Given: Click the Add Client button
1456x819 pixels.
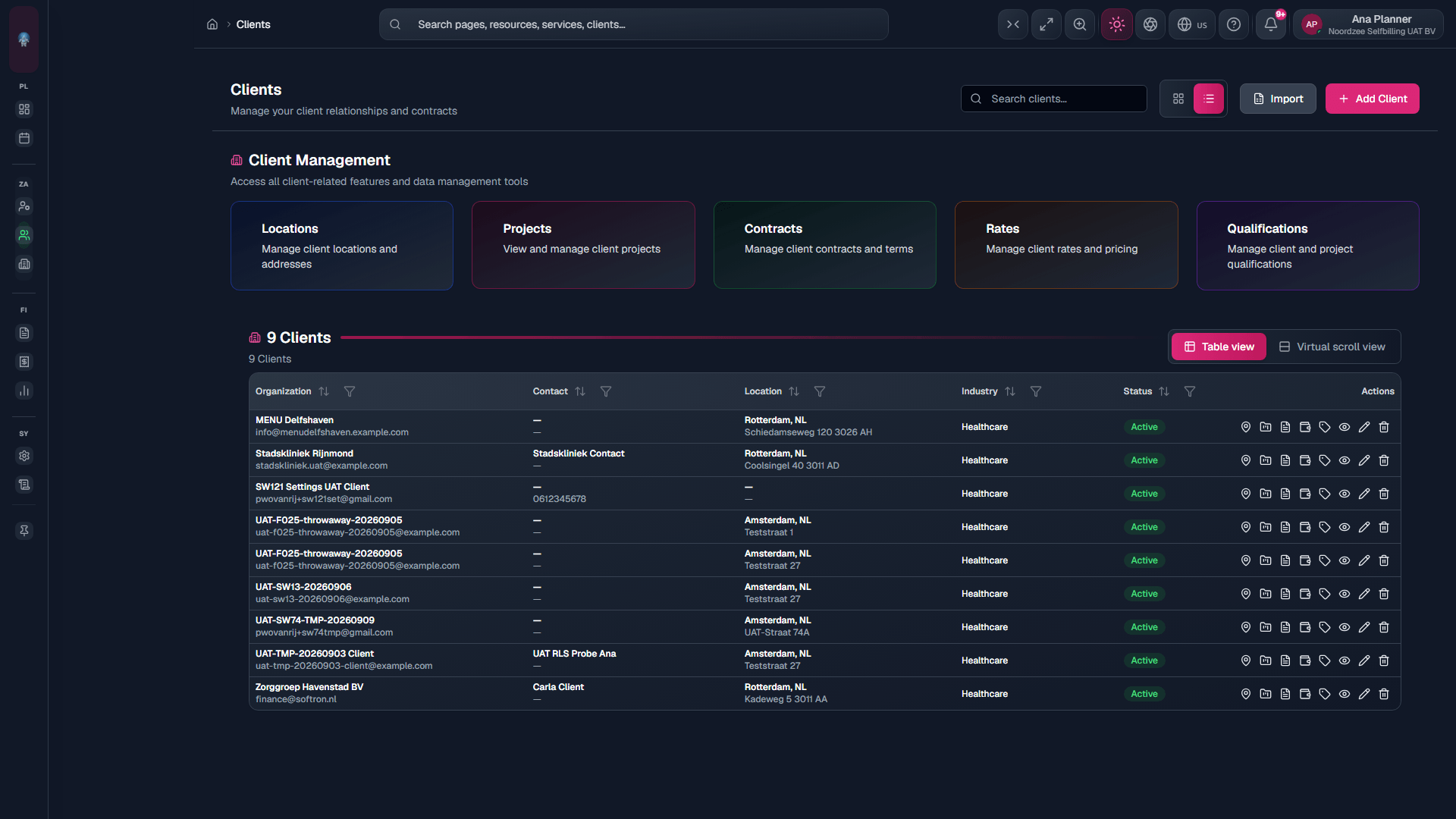Looking at the screenshot, I should pyautogui.click(x=1373, y=99).
